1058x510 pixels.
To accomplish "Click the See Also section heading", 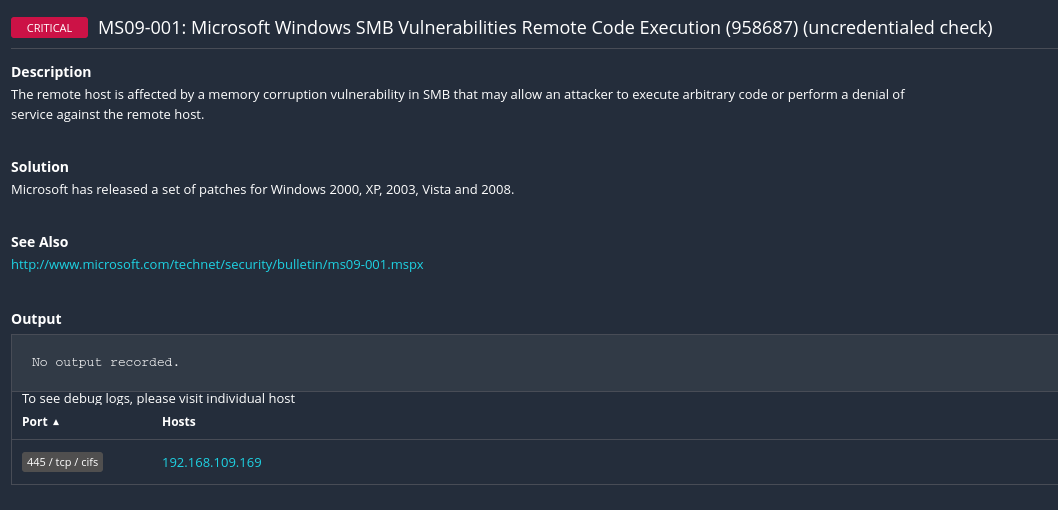I will [39, 242].
